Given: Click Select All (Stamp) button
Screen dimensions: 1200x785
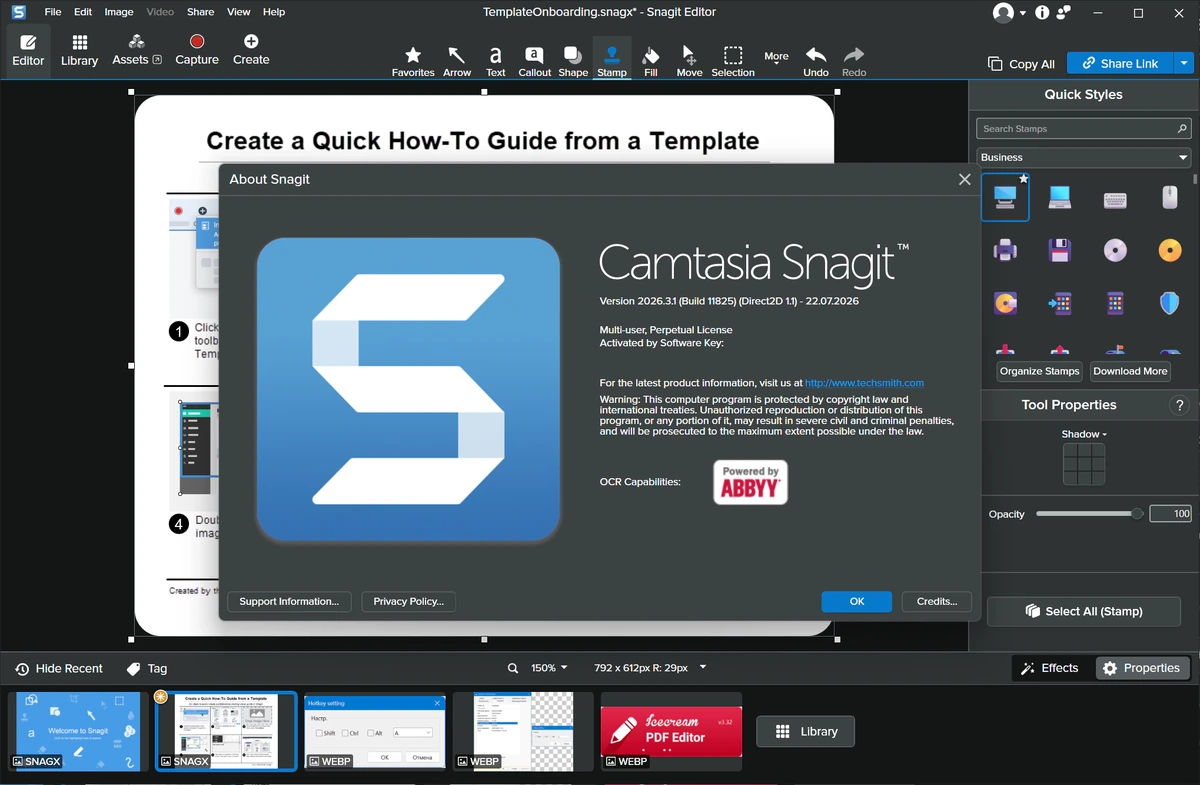Looking at the screenshot, I should click(x=1084, y=611).
